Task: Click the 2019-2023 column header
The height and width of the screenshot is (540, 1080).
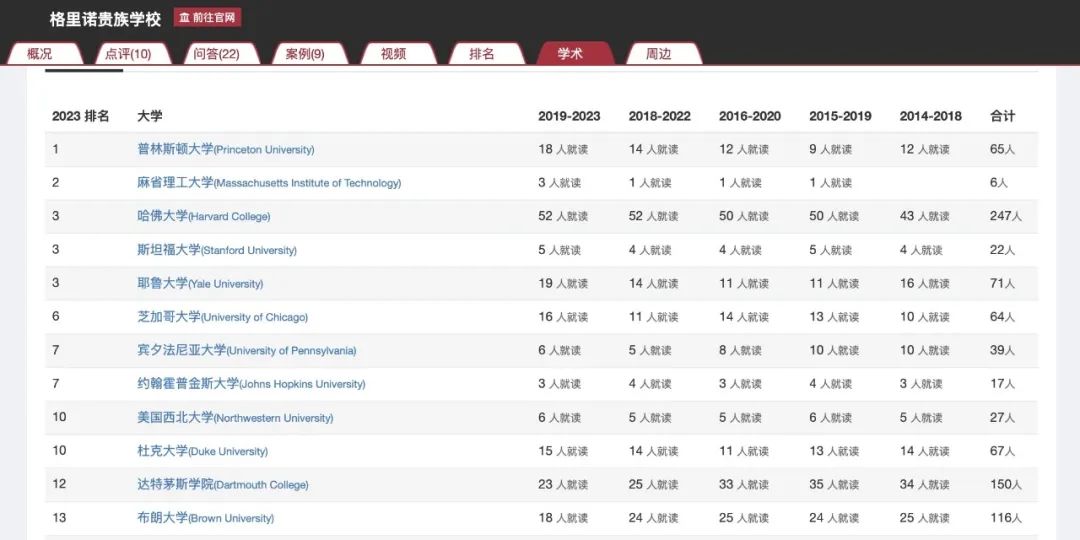Action: click(569, 116)
